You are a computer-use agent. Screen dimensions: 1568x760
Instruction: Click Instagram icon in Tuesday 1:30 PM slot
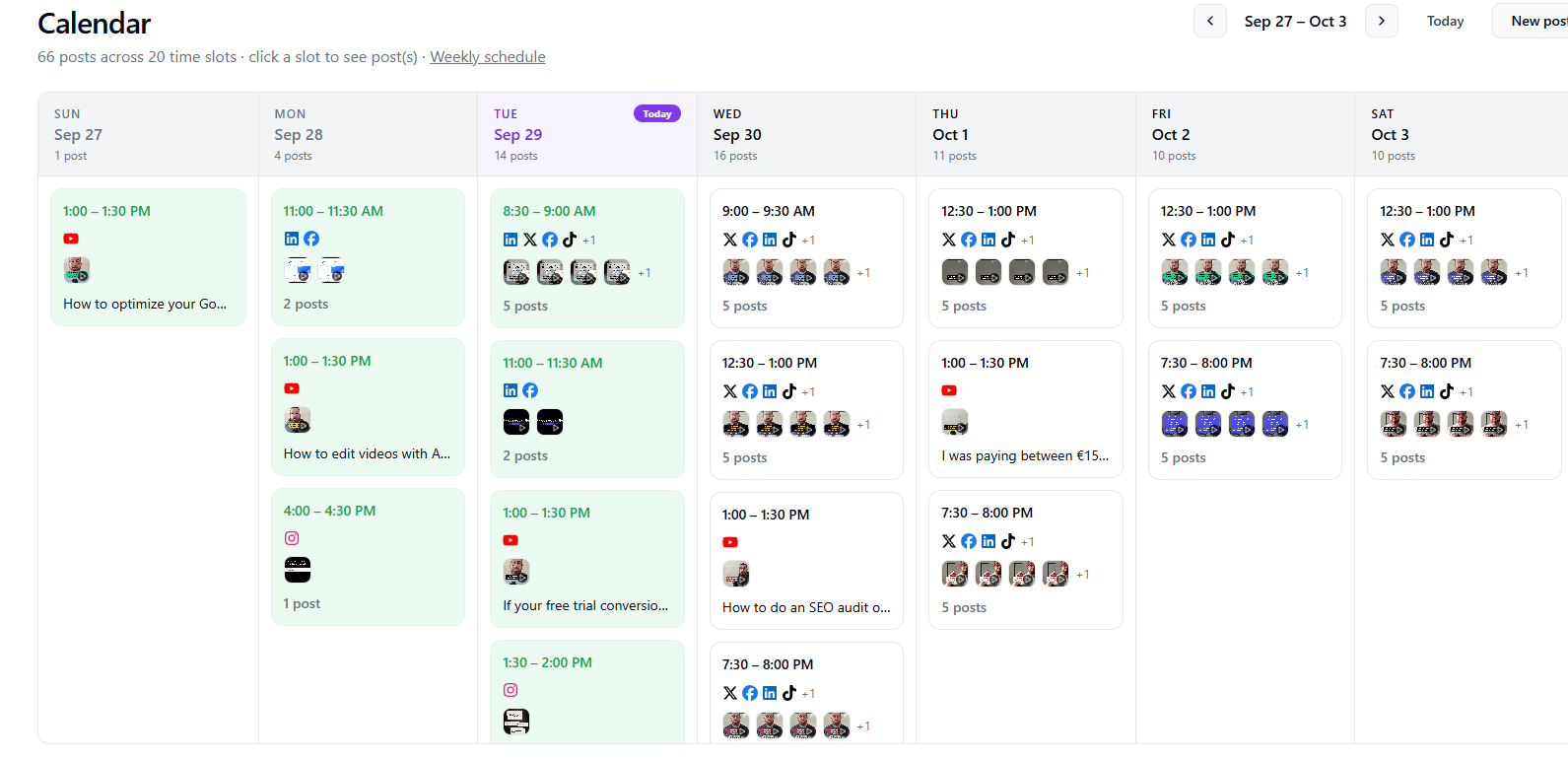click(511, 690)
